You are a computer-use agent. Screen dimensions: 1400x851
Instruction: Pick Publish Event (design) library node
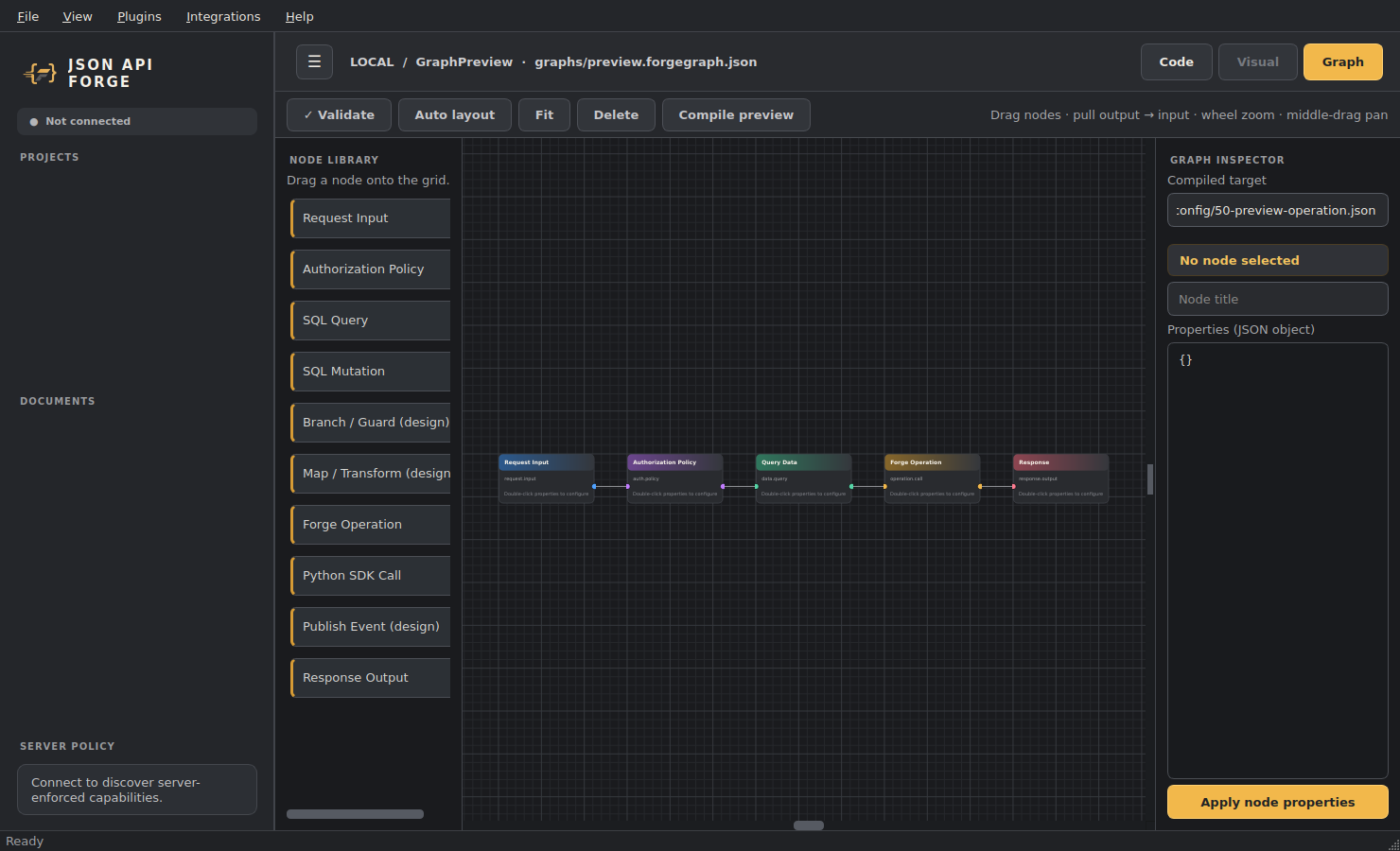pos(370,627)
